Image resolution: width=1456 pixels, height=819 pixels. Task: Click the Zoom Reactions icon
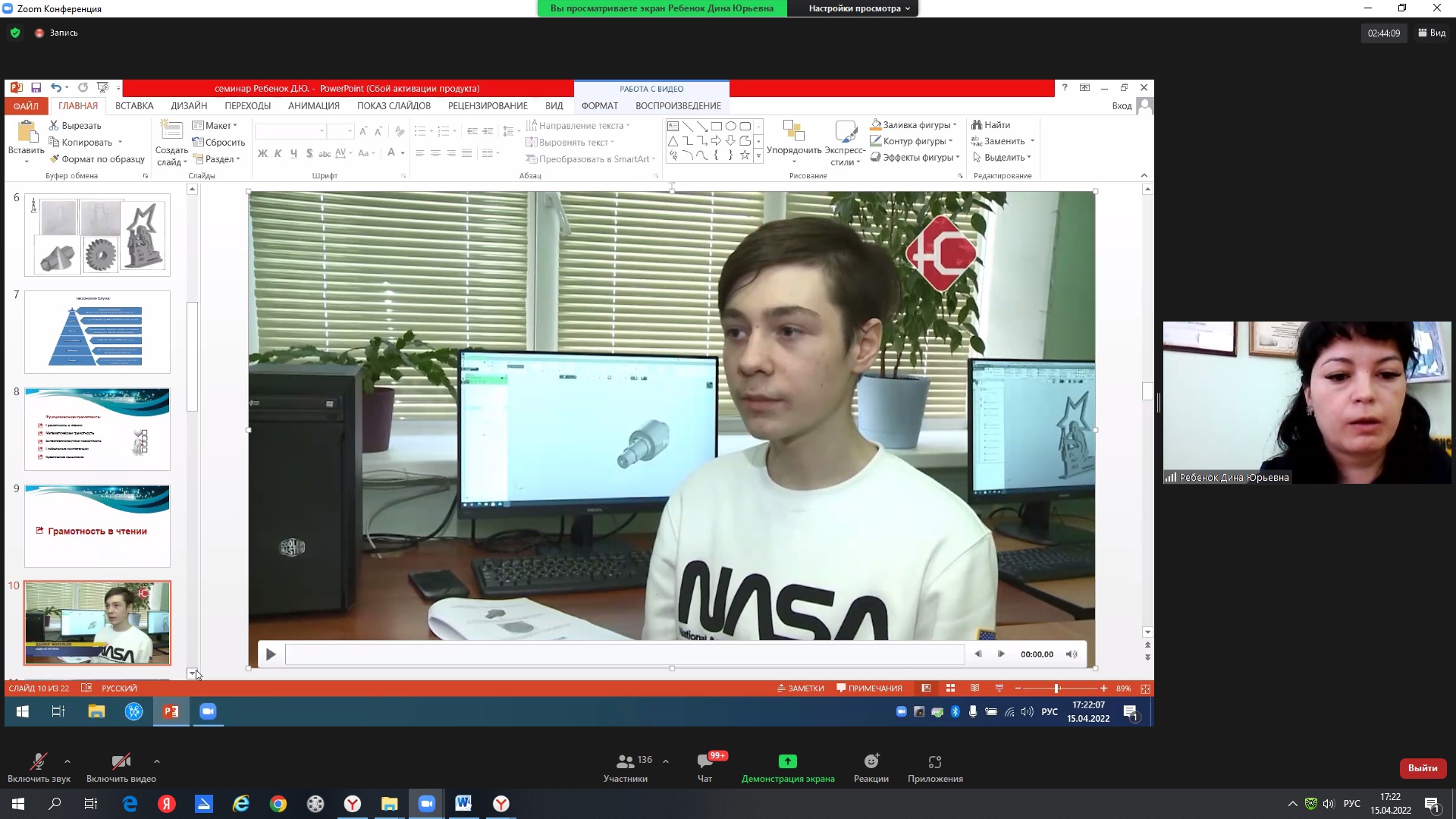[x=871, y=761]
